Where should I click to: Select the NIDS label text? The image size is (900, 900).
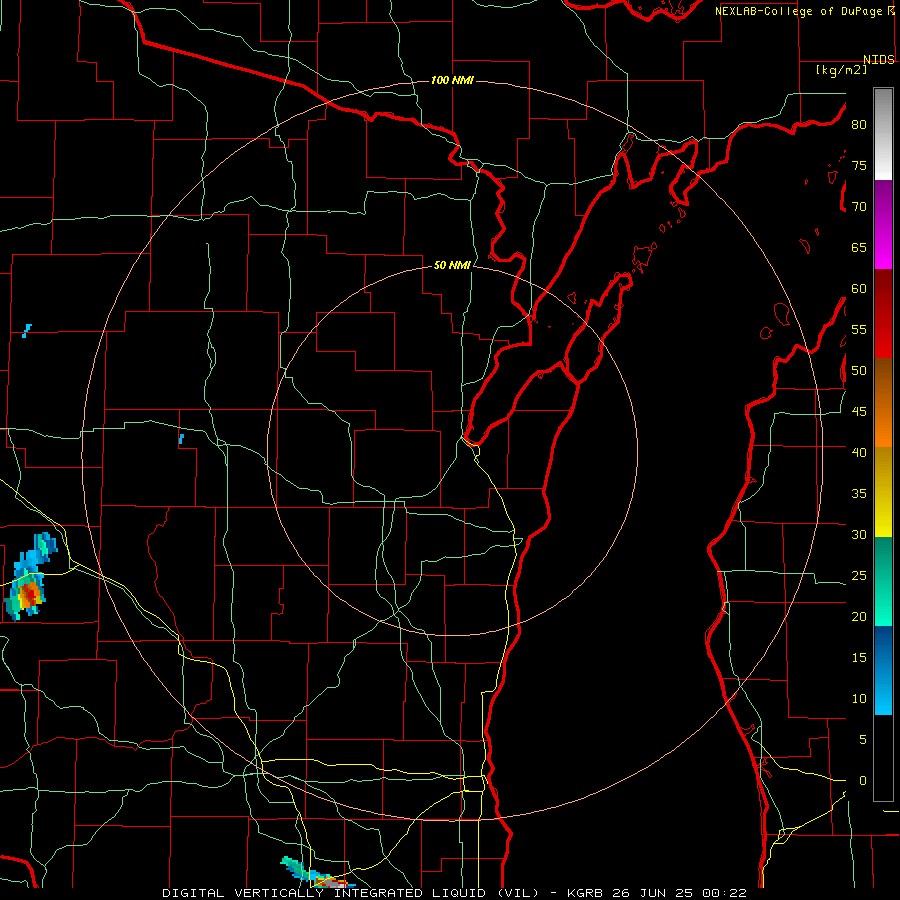(878, 60)
